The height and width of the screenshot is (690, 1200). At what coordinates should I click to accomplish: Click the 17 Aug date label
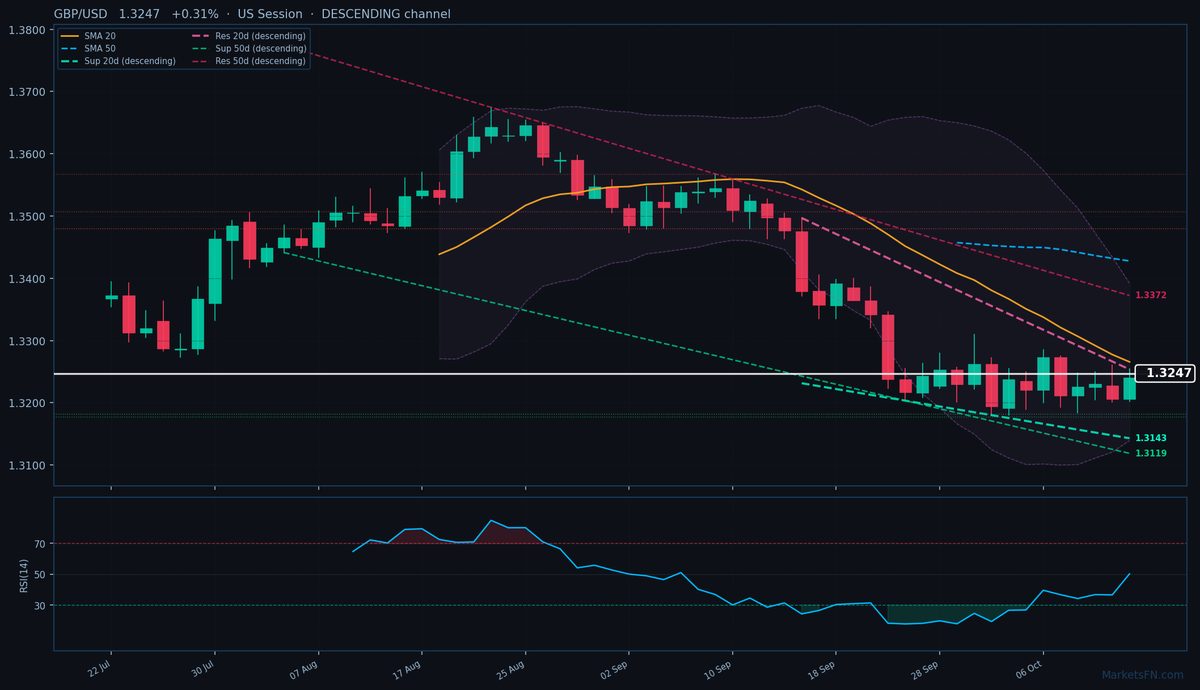coord(410,669)
